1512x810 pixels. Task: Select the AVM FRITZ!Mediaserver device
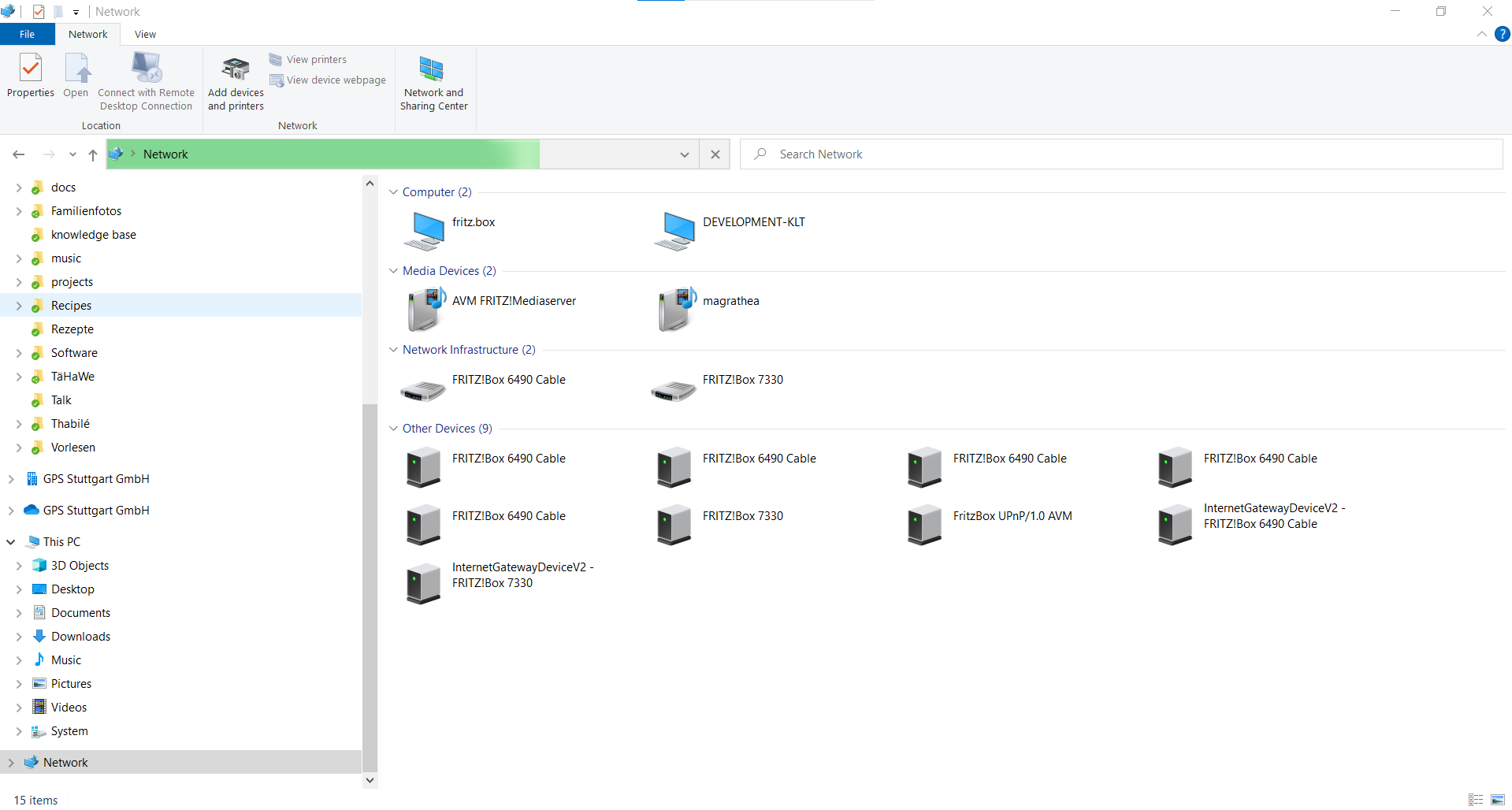point(425,309)
